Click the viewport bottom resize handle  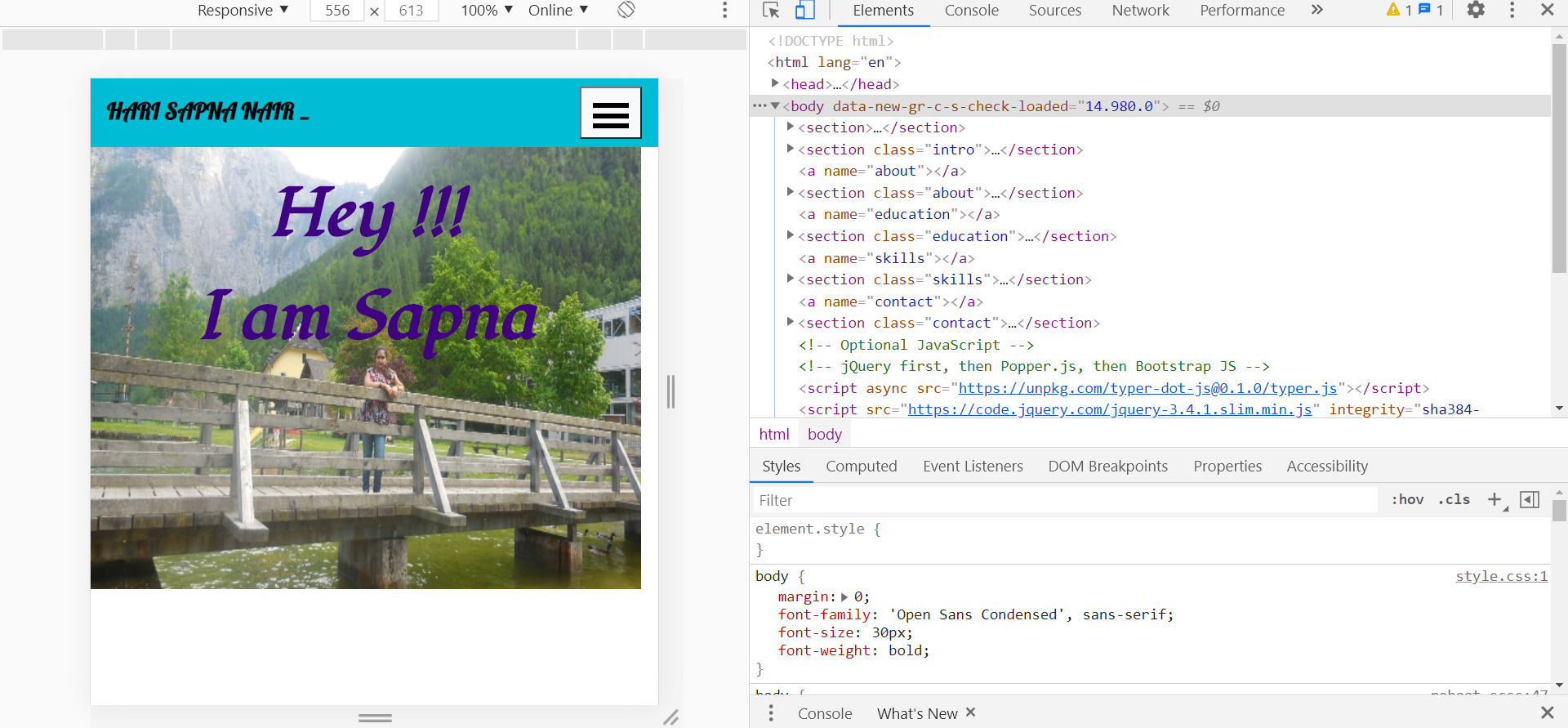375,717
